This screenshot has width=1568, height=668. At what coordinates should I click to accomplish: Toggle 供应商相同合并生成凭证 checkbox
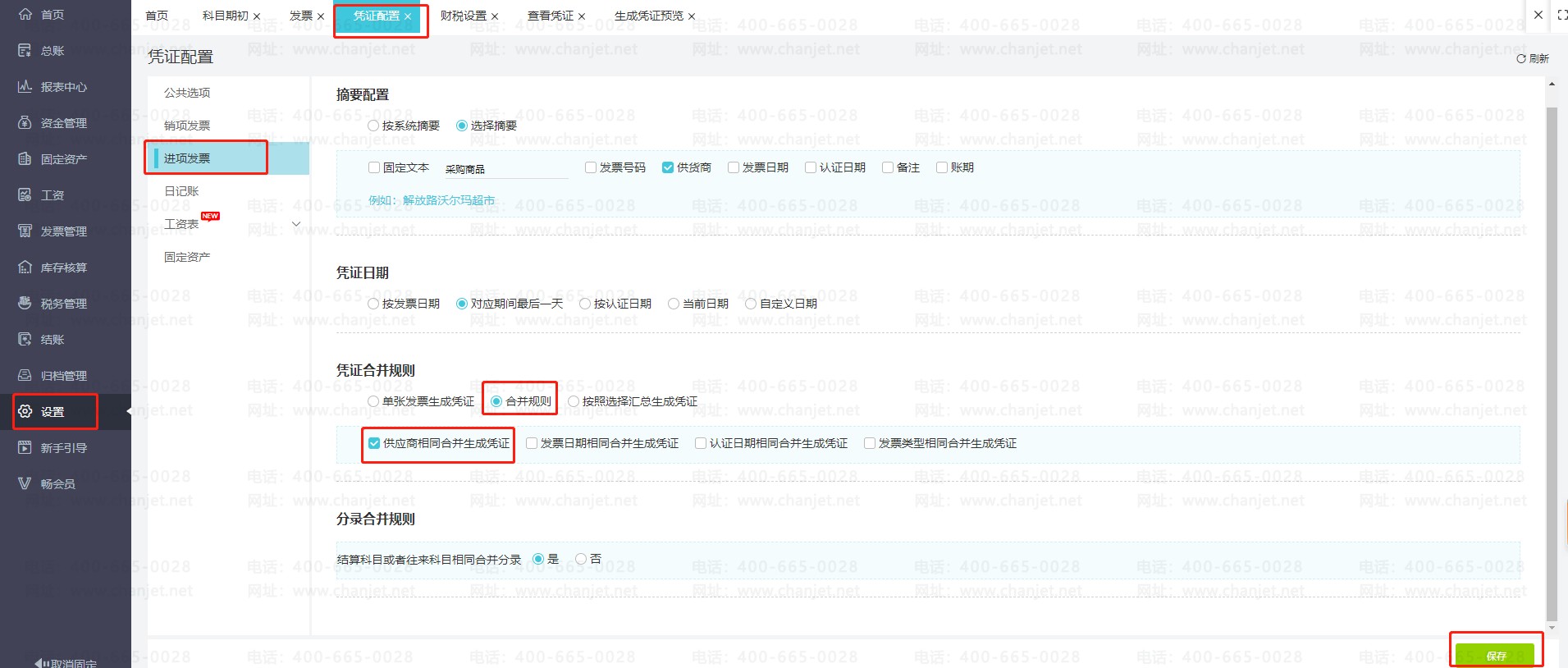pyautogui.click(x=374, y=443)
